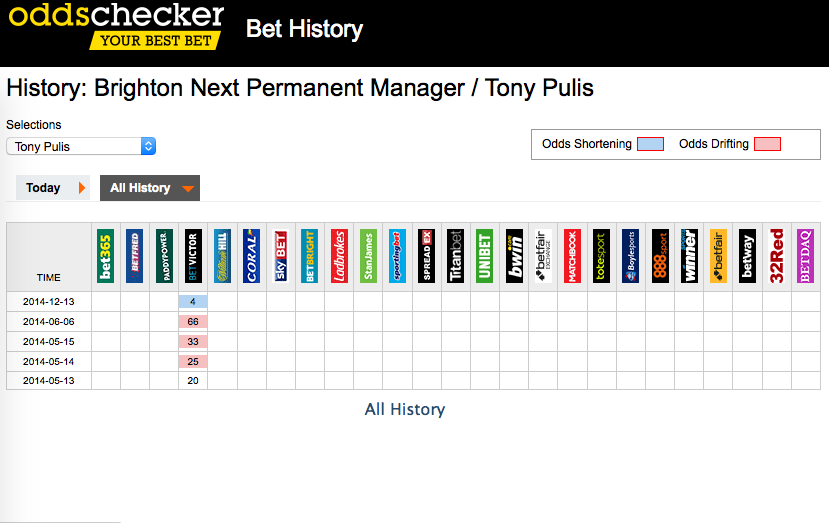Select the BetVictor bookmaker logo
The image size is (829, 523).
(193, 256)
